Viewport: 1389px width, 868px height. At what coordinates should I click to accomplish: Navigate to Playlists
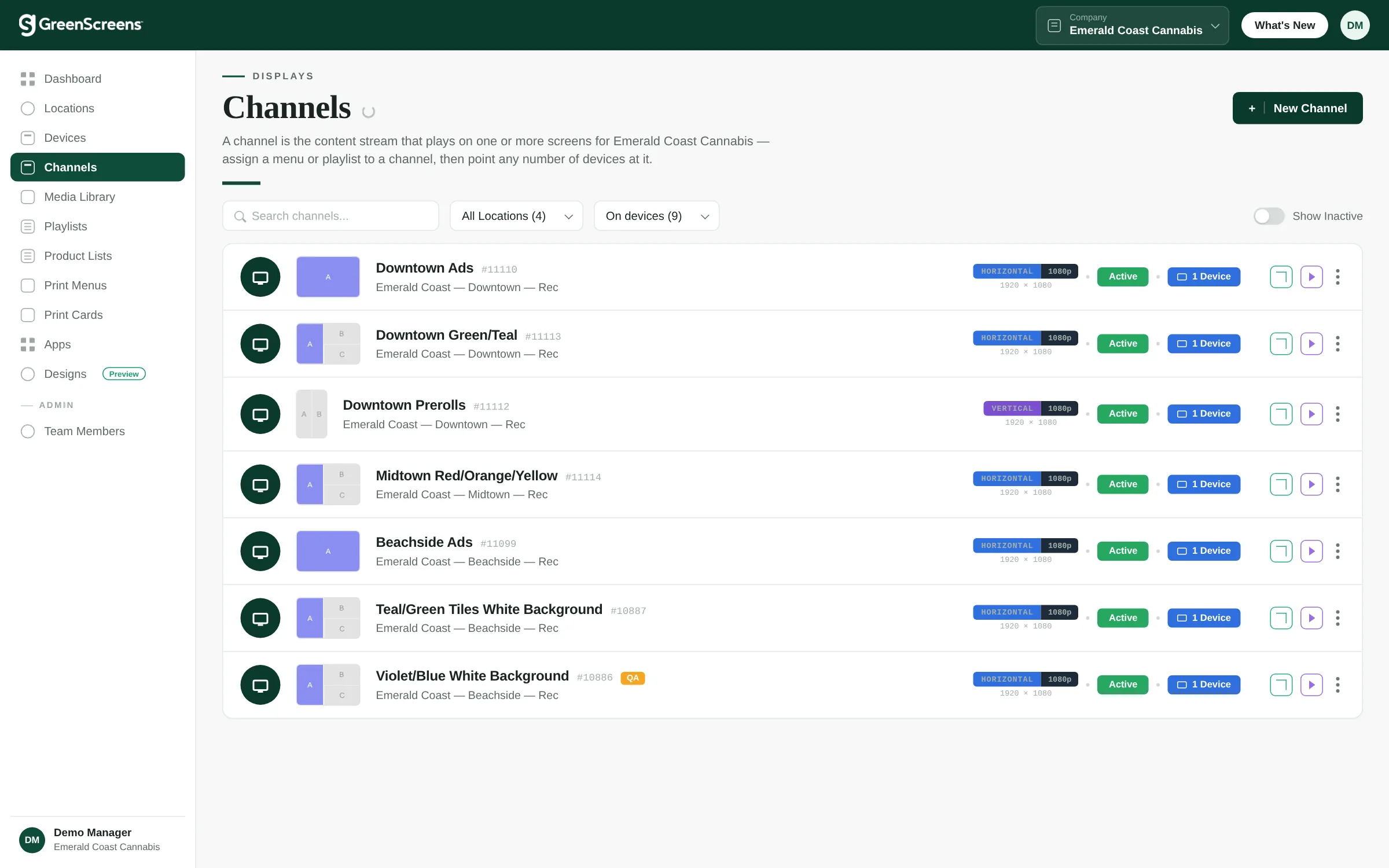click(x=97, y=226)
